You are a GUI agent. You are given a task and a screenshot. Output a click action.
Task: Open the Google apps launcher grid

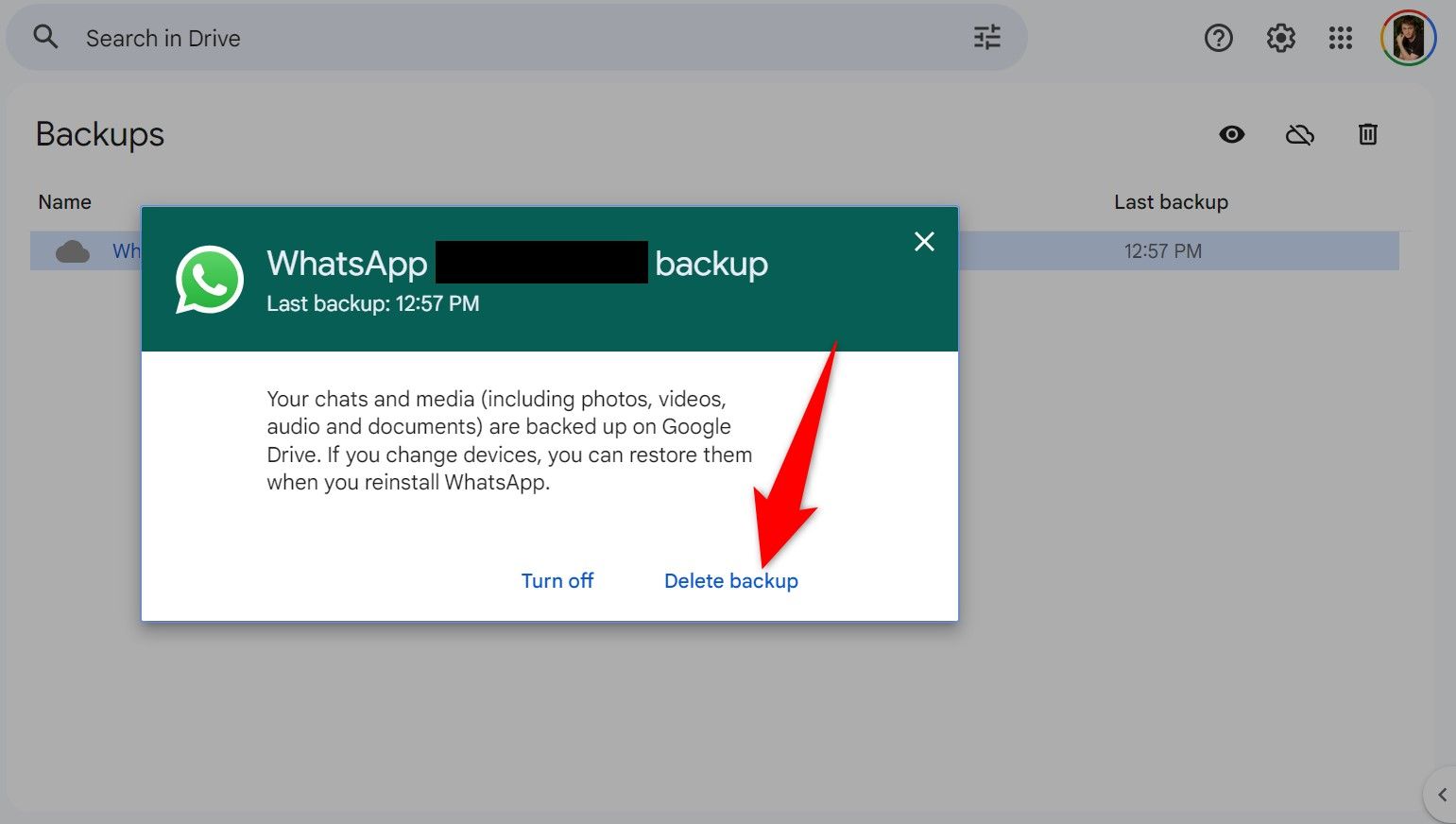tap(1341, 38)
